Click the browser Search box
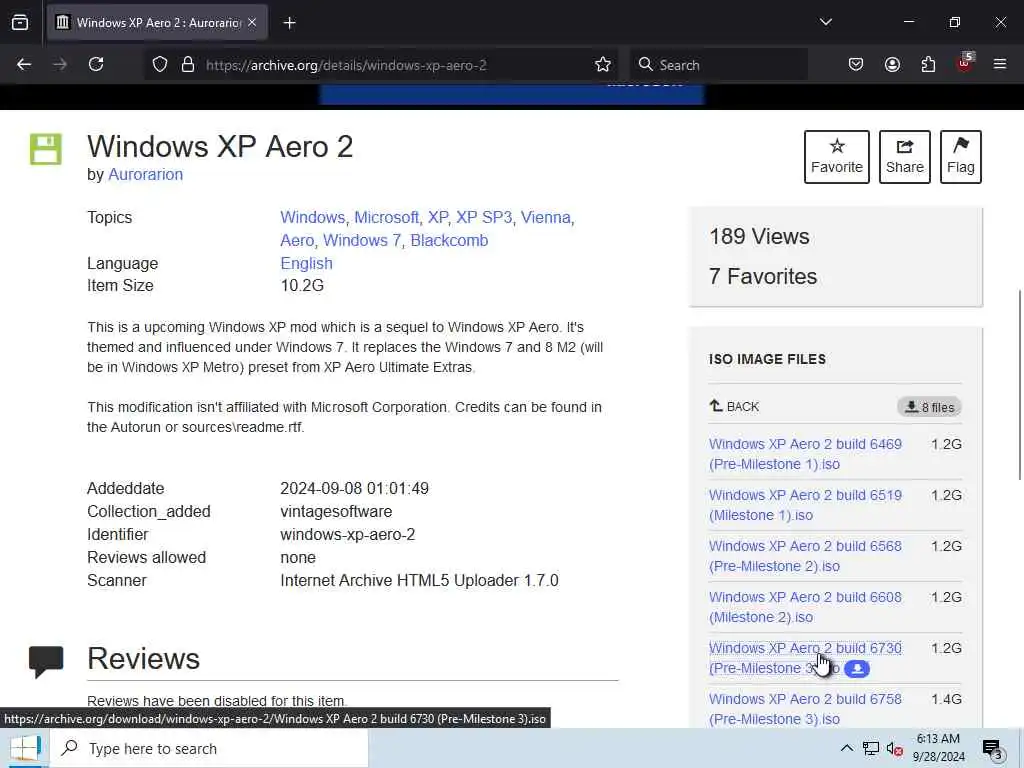This screenshot has height=768, width=1024. (x=719, y=65)
